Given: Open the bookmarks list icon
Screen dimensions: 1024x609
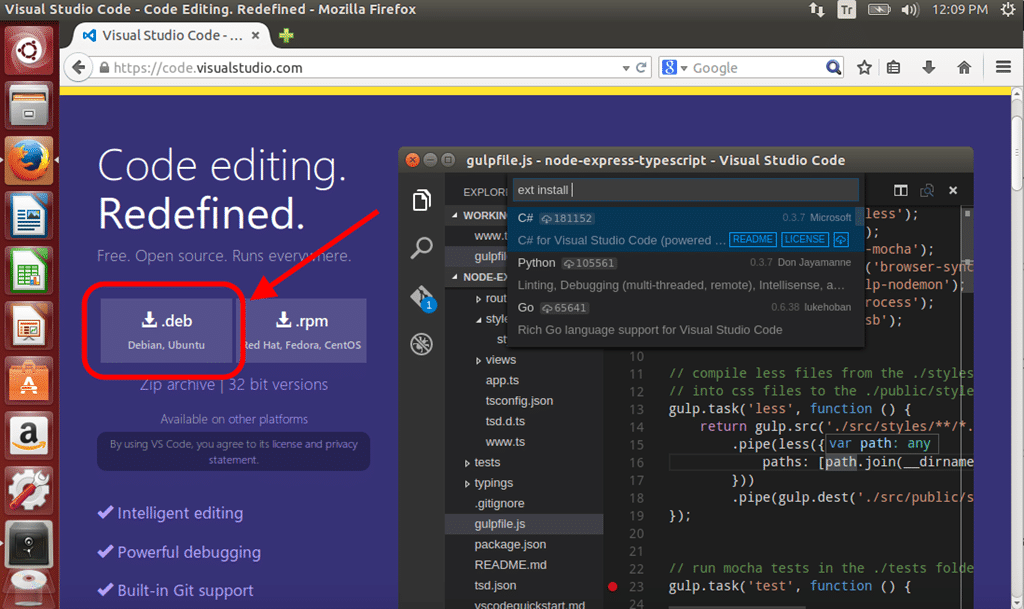Looking at the screenshot, I should point(893,67).
